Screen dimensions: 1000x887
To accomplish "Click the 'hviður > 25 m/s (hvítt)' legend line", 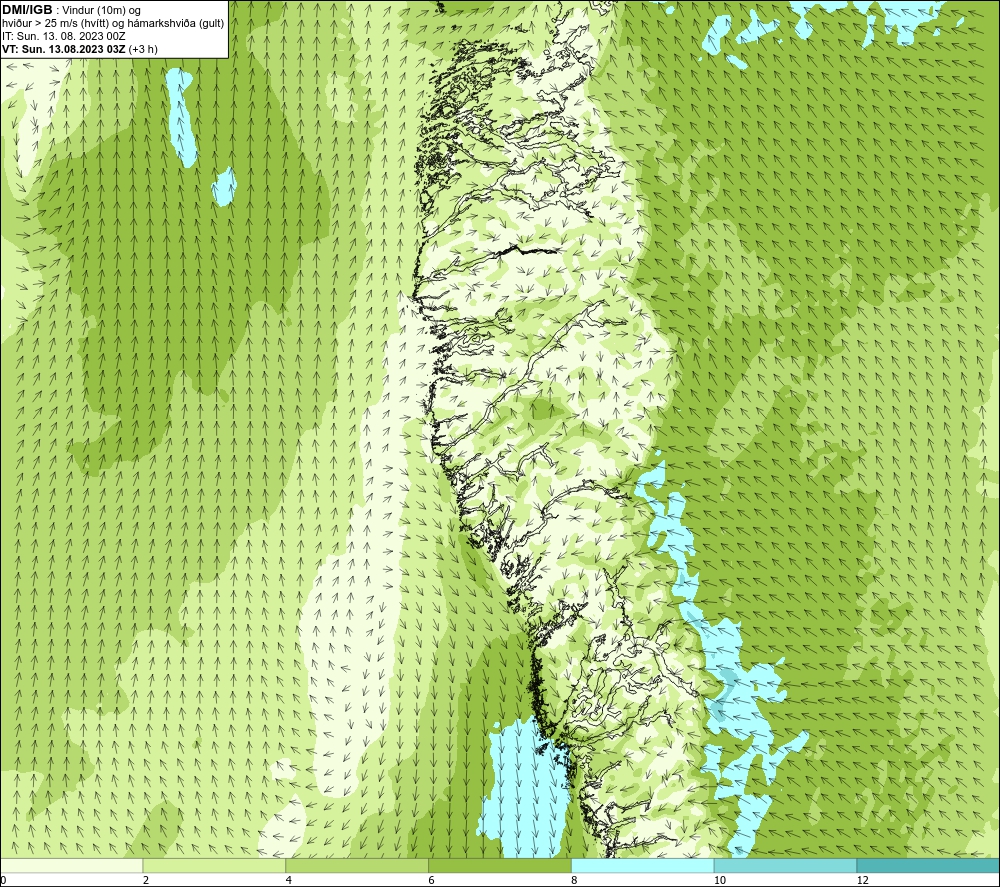I will 114,24.
